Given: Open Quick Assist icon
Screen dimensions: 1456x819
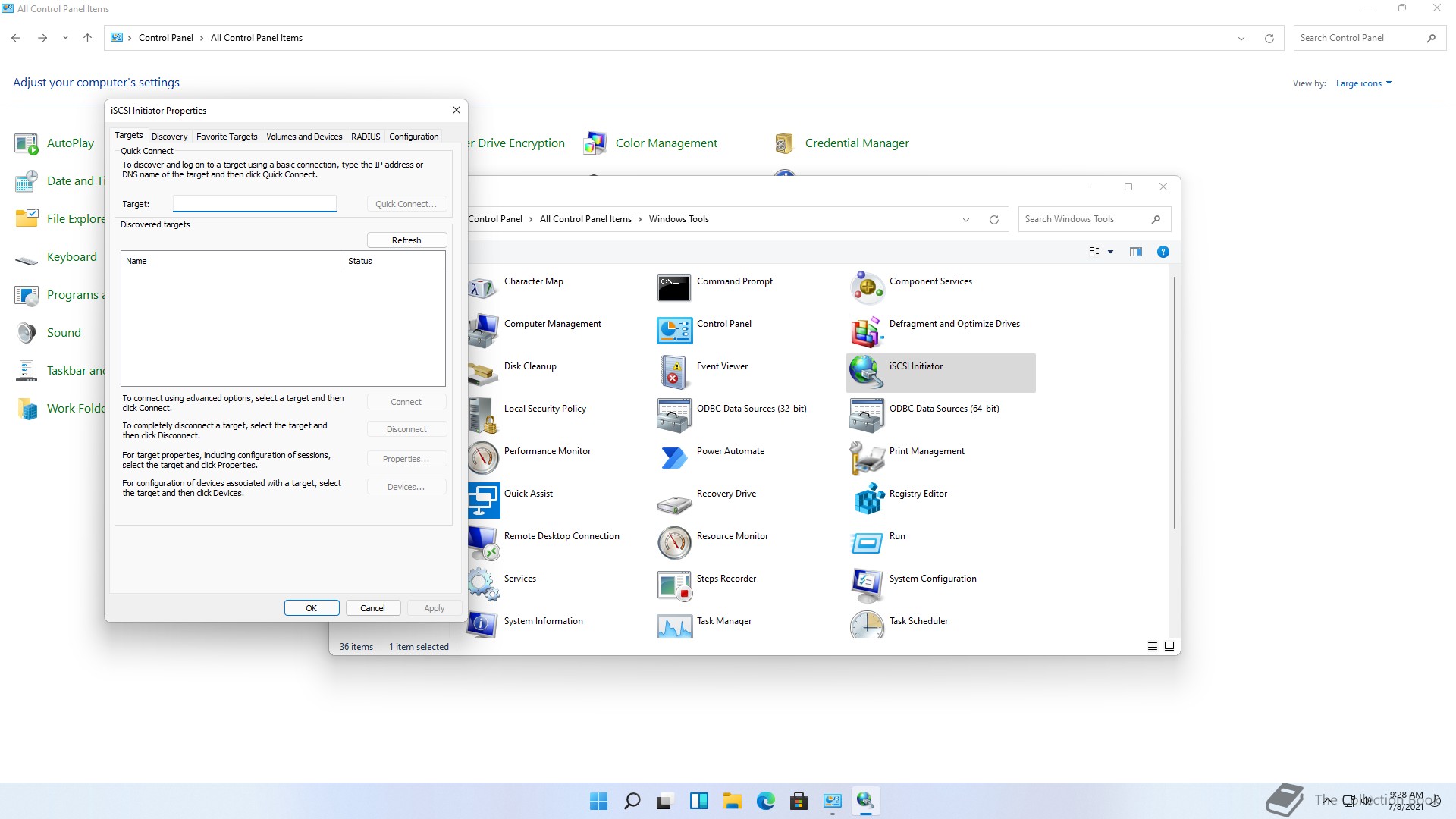Looking at the screenshot, I should [484, 500].
